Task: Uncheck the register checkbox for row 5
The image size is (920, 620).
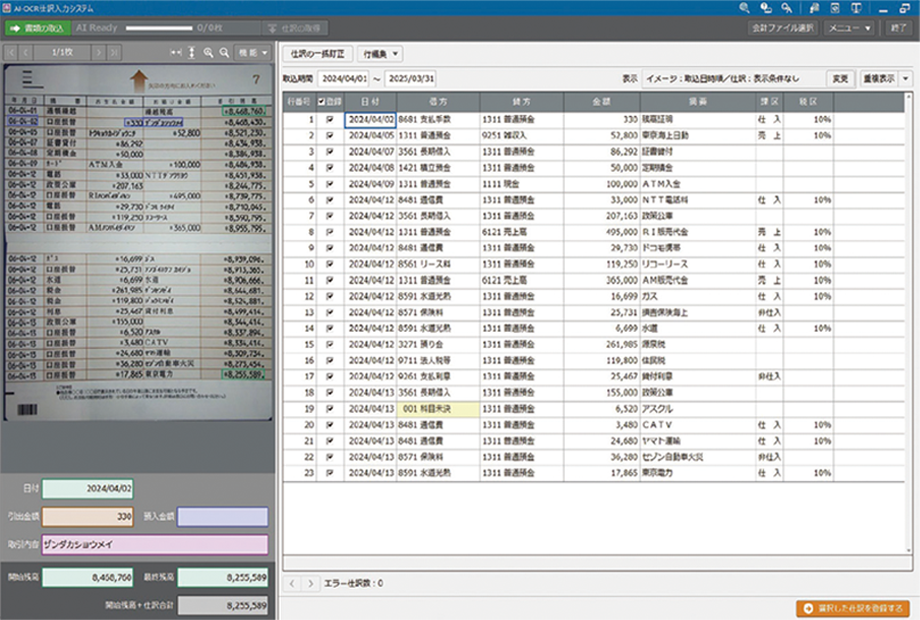Action: pos(330,184)
